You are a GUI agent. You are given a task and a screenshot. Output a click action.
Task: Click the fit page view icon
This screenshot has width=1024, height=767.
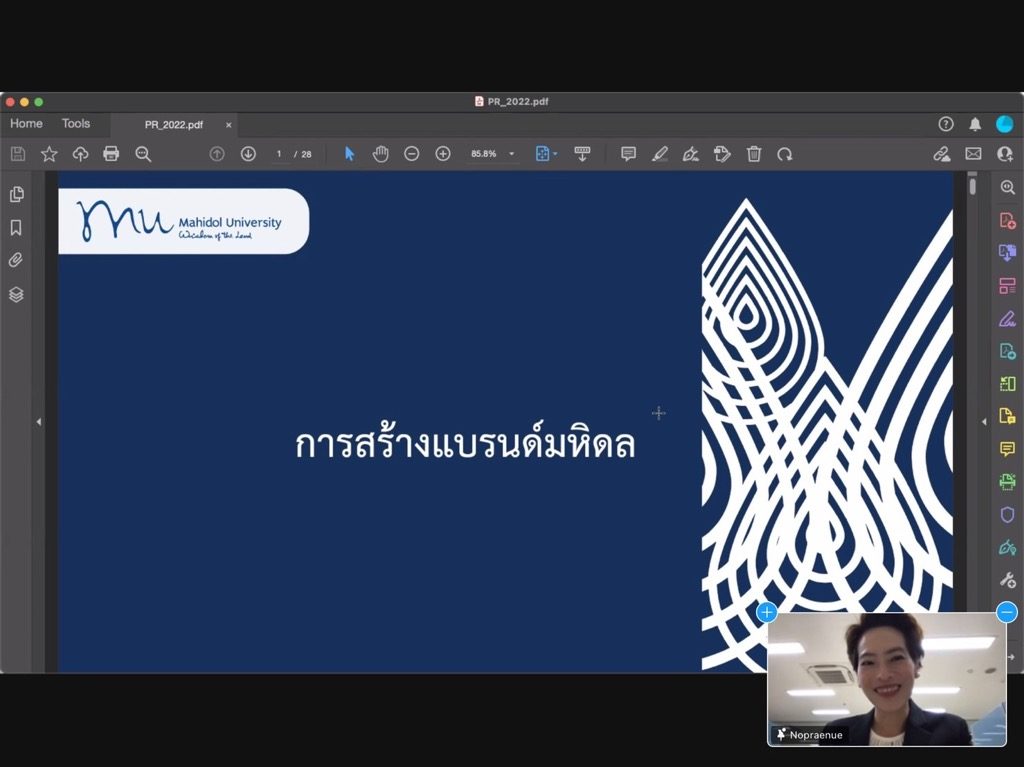(x=542, y=154)
